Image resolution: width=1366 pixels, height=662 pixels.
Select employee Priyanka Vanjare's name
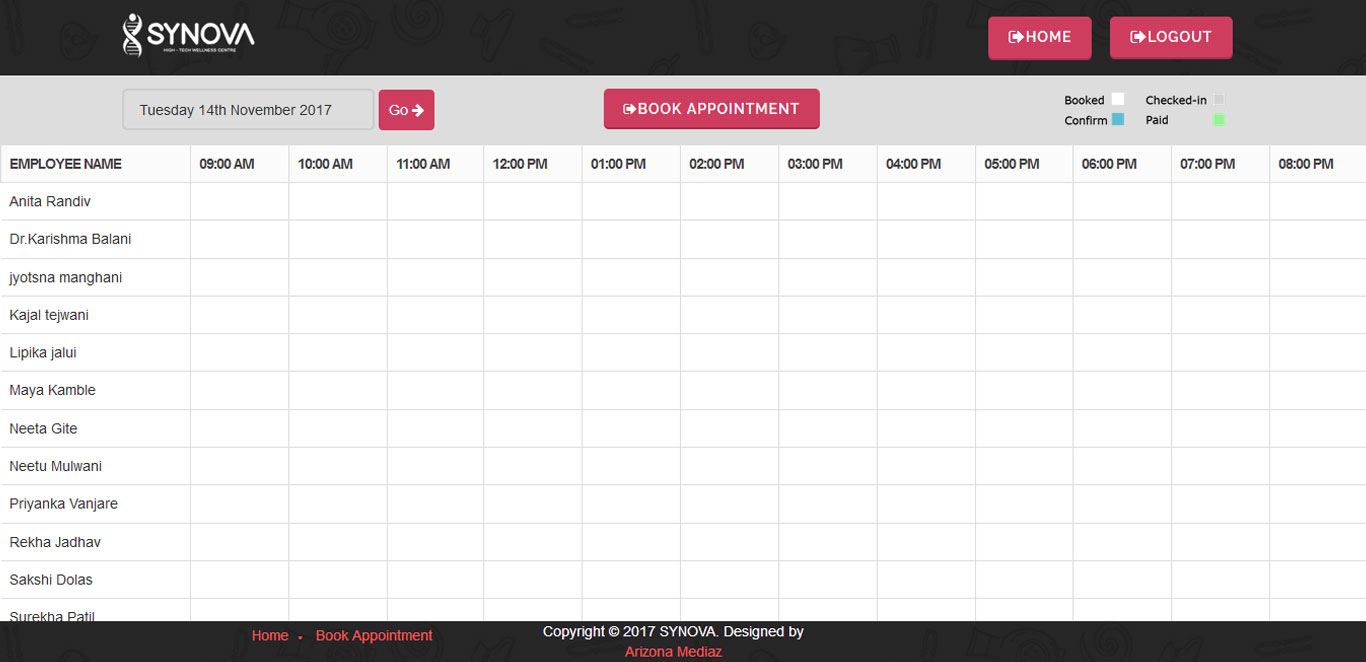[64, 504]
